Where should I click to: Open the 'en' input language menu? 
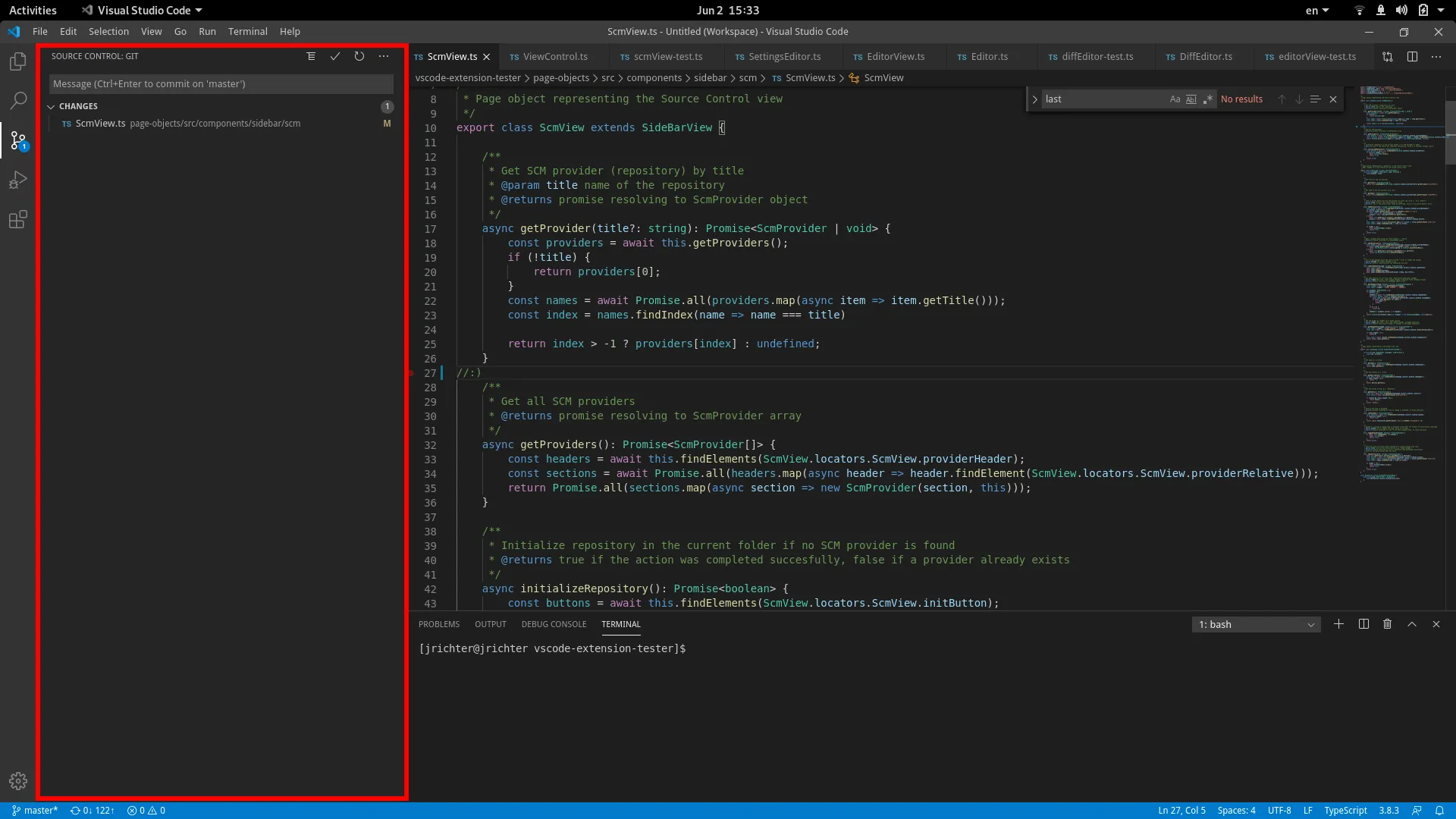(x=1317, y=11)
